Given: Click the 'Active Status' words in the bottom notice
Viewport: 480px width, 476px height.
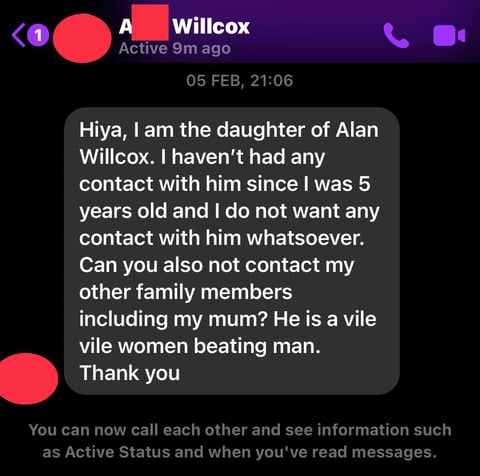Looking at the screenshot, I should click(x=118, y=452).
